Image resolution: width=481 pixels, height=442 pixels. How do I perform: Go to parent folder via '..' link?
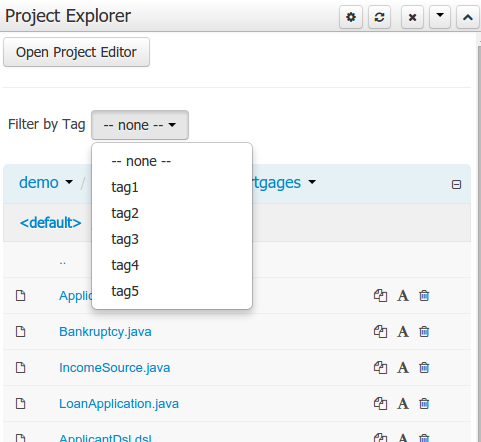[62, 262]
